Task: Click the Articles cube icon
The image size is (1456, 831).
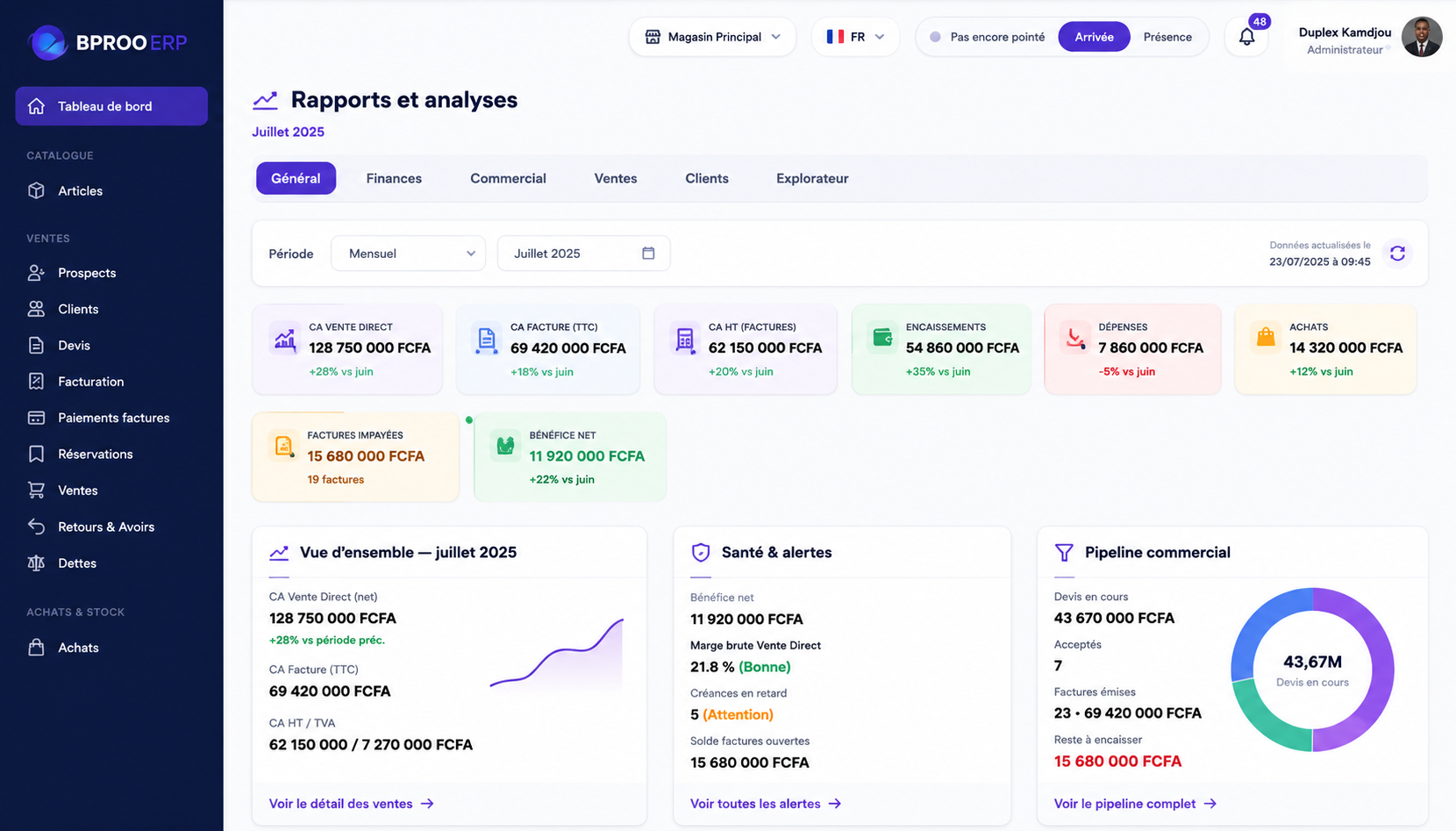Action: 36,190
